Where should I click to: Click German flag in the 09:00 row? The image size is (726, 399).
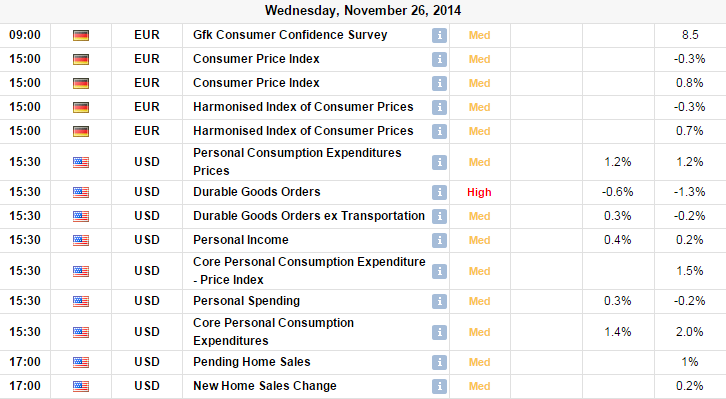click(x=81, y=35)
